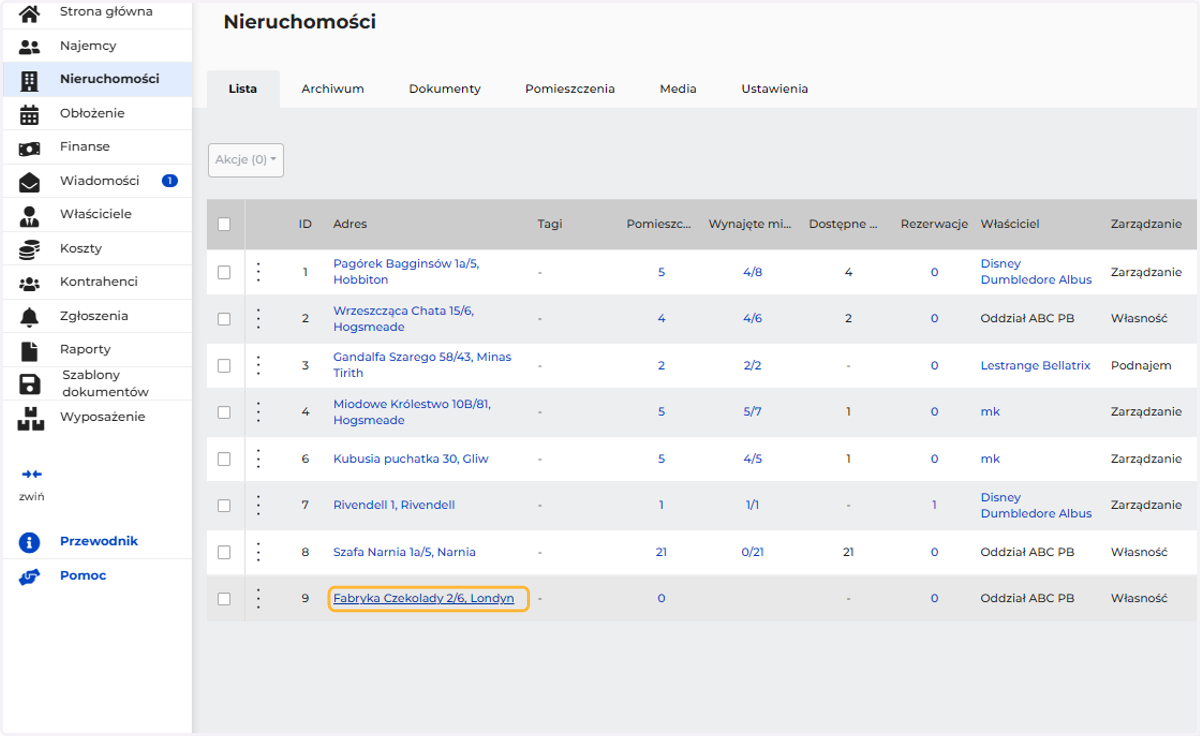Open the Gandalfa Szarego 58/43 address link
This screenshot has height=736, width=1200.
422,365
